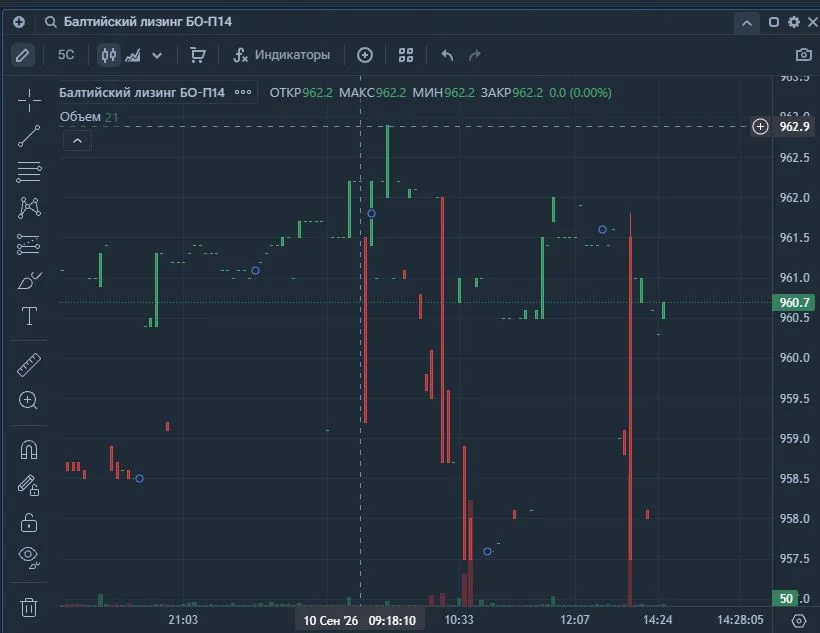The width and height of the screenshot is (820, 633).
Task: Activate the text annotation tool
Action: (29, 316)
